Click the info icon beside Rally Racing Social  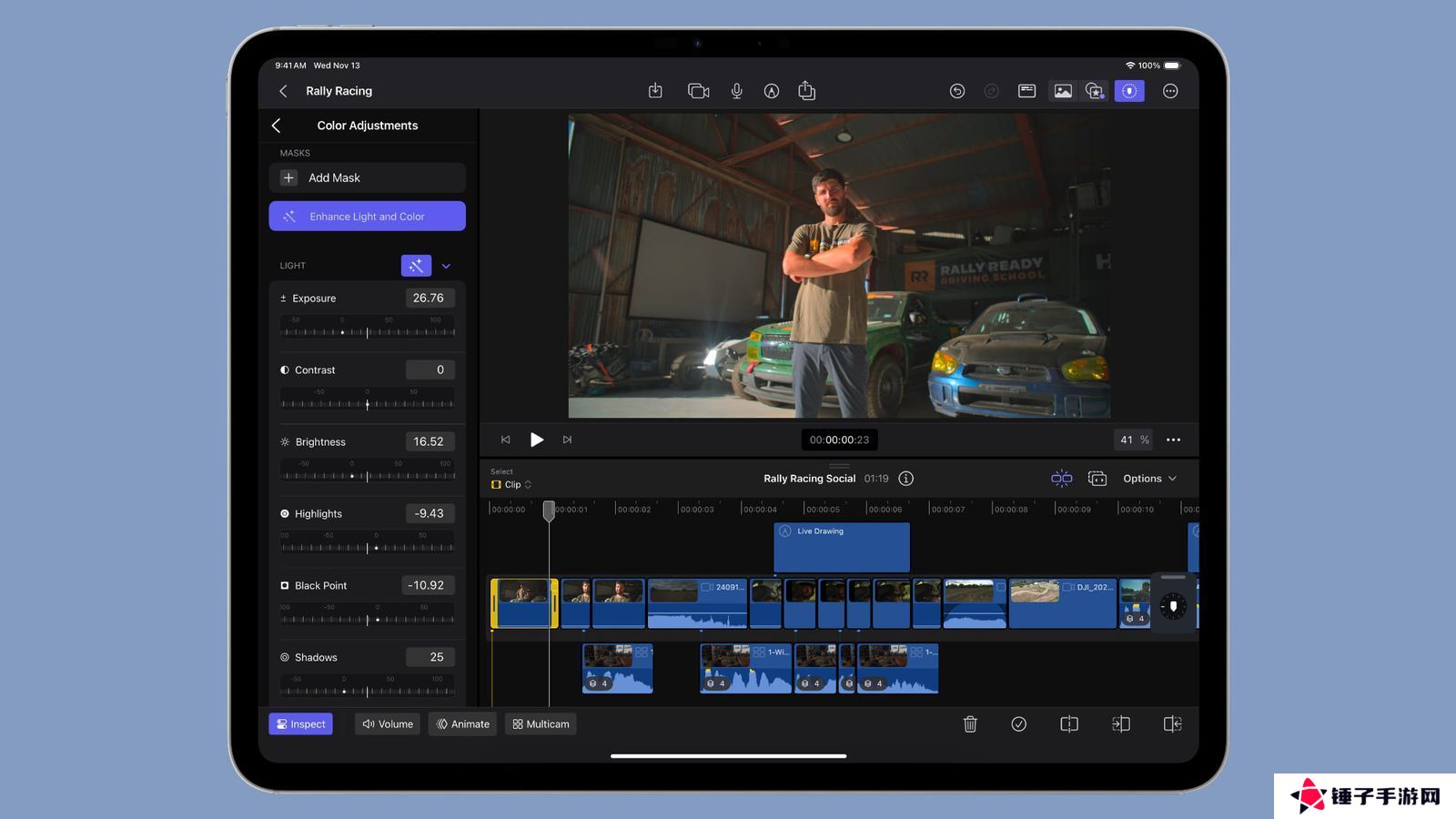[905, 479]
